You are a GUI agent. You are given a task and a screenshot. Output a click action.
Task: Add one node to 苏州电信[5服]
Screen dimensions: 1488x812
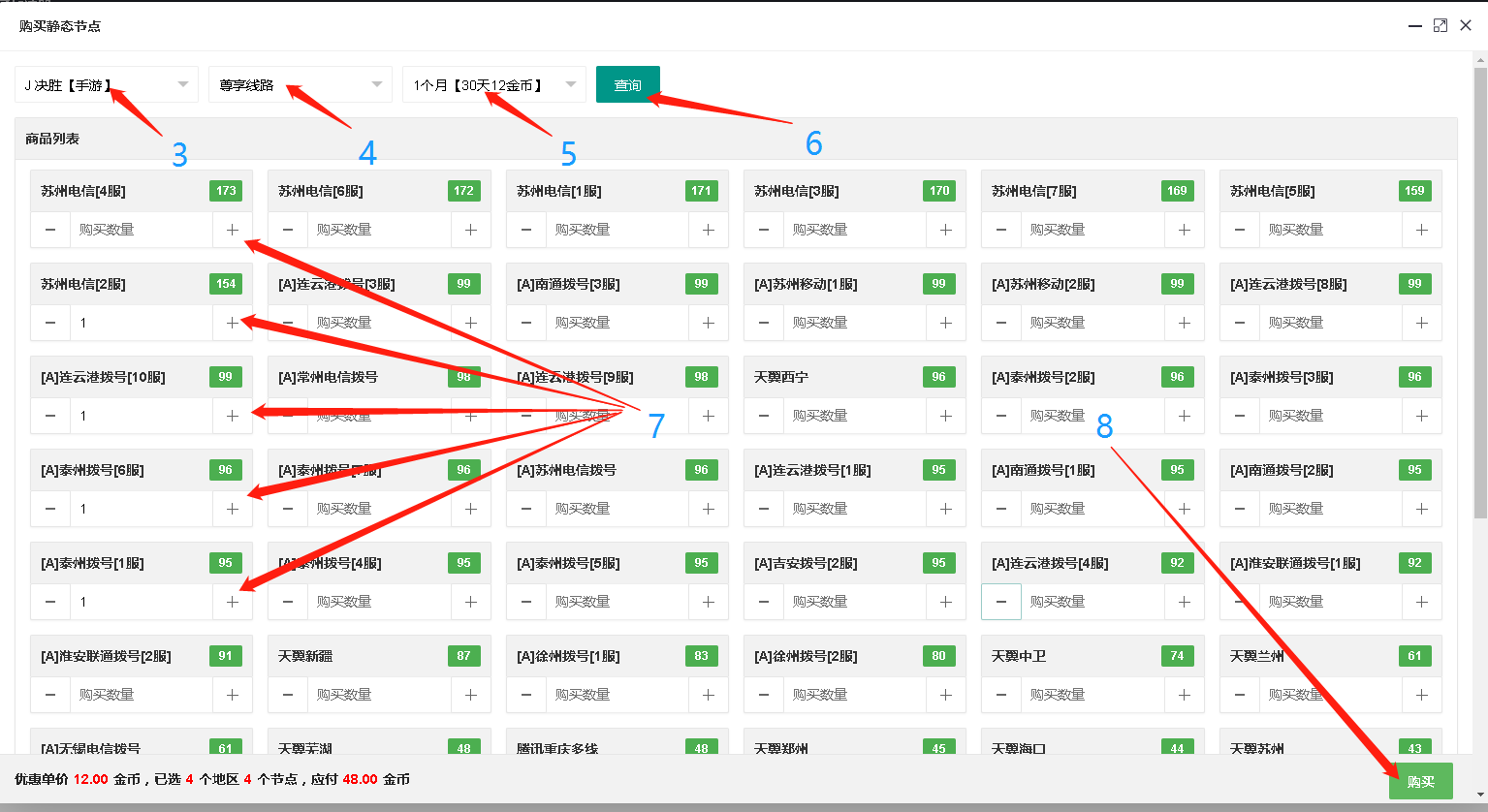click(x=1421, y=230)
